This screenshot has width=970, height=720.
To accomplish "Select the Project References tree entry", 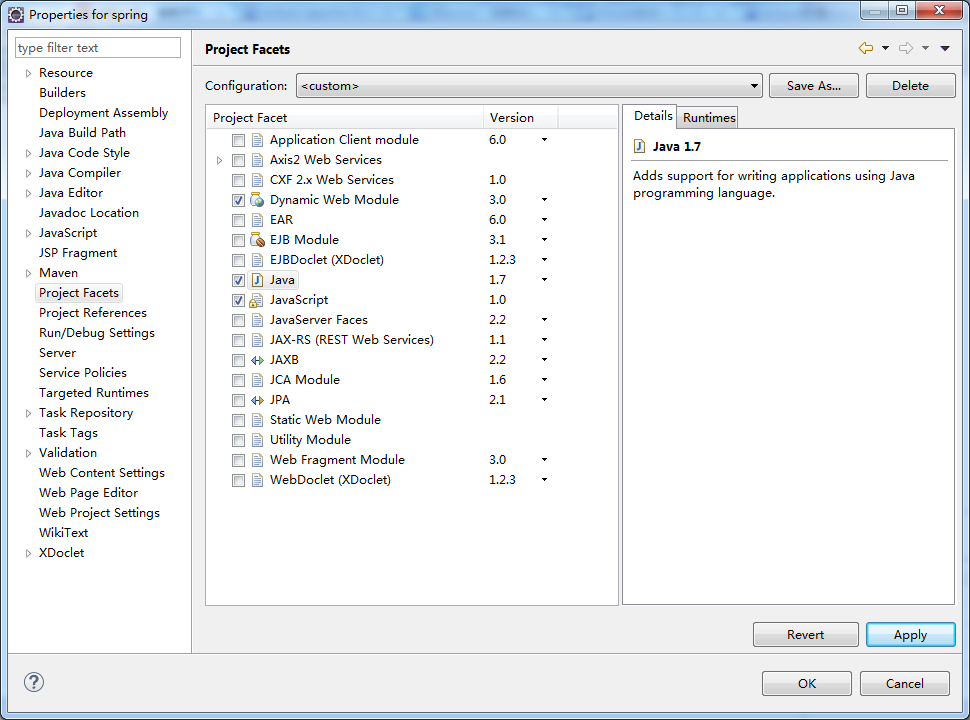I will tap(93, 313).
